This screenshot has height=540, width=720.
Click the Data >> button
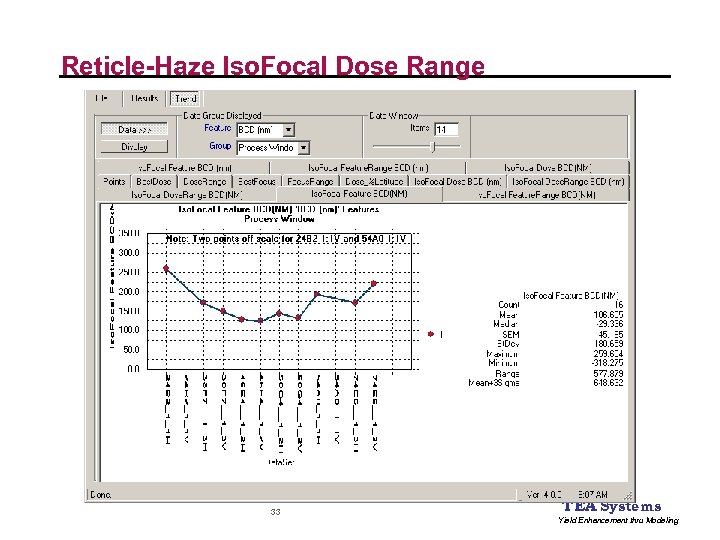click(x=134, y=129)
